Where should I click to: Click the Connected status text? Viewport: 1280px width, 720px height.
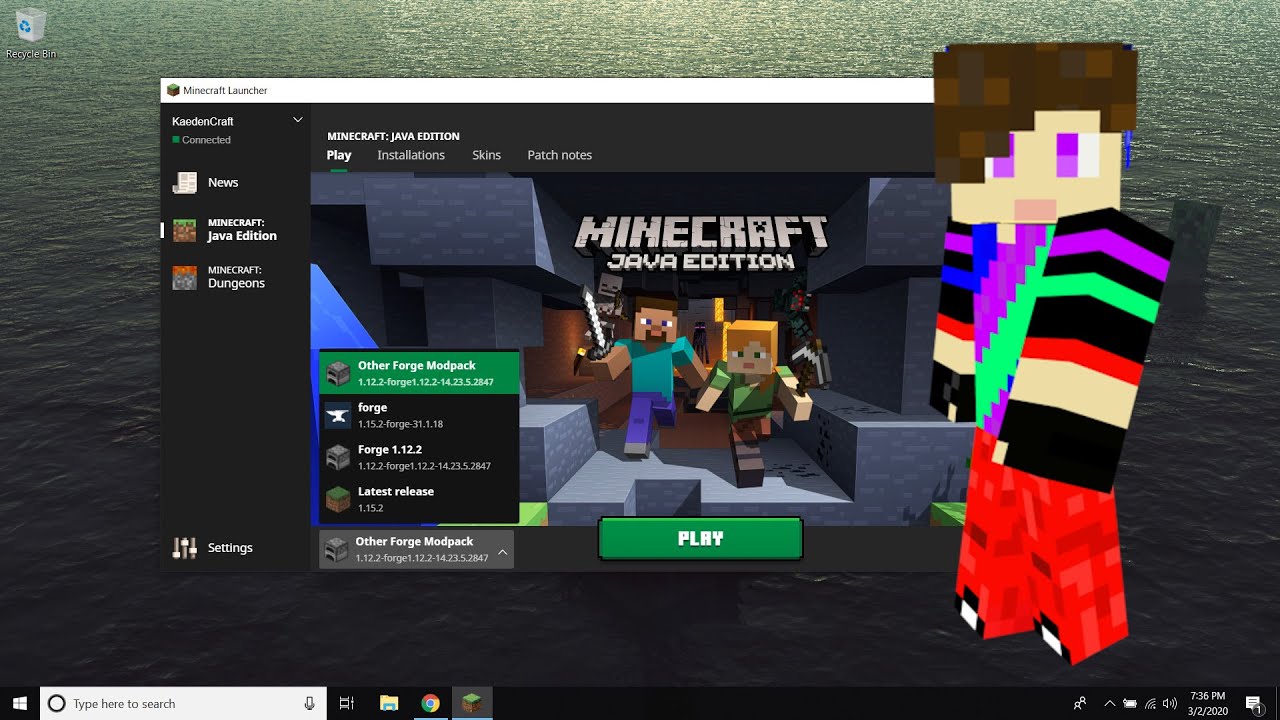point(206,140)
